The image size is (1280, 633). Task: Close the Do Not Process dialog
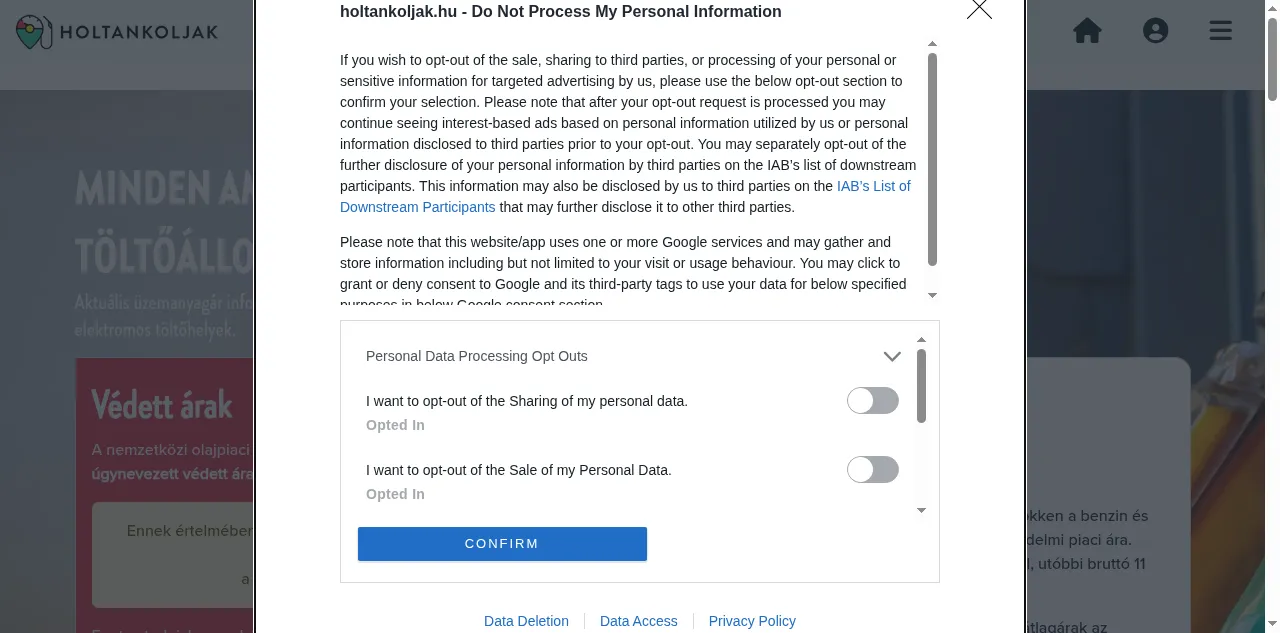point(979,8)
